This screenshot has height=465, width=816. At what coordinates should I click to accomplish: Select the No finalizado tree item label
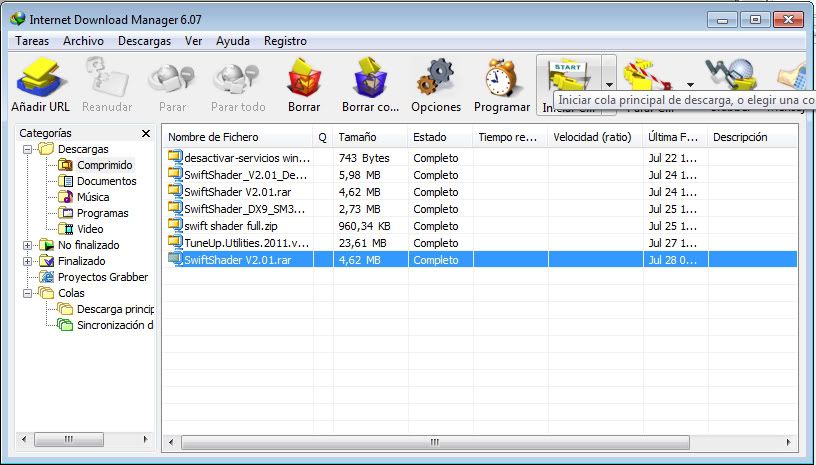[x=88, y=245]
